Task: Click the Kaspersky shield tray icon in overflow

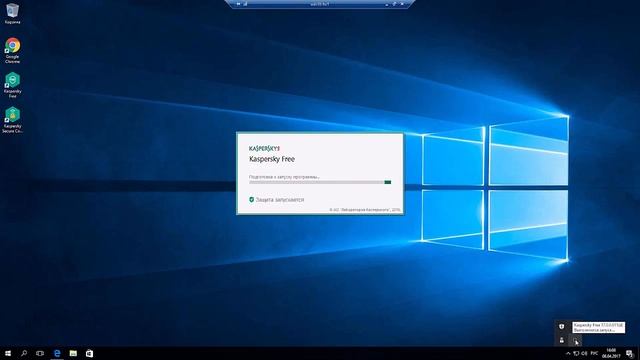Action: [562, 327]
